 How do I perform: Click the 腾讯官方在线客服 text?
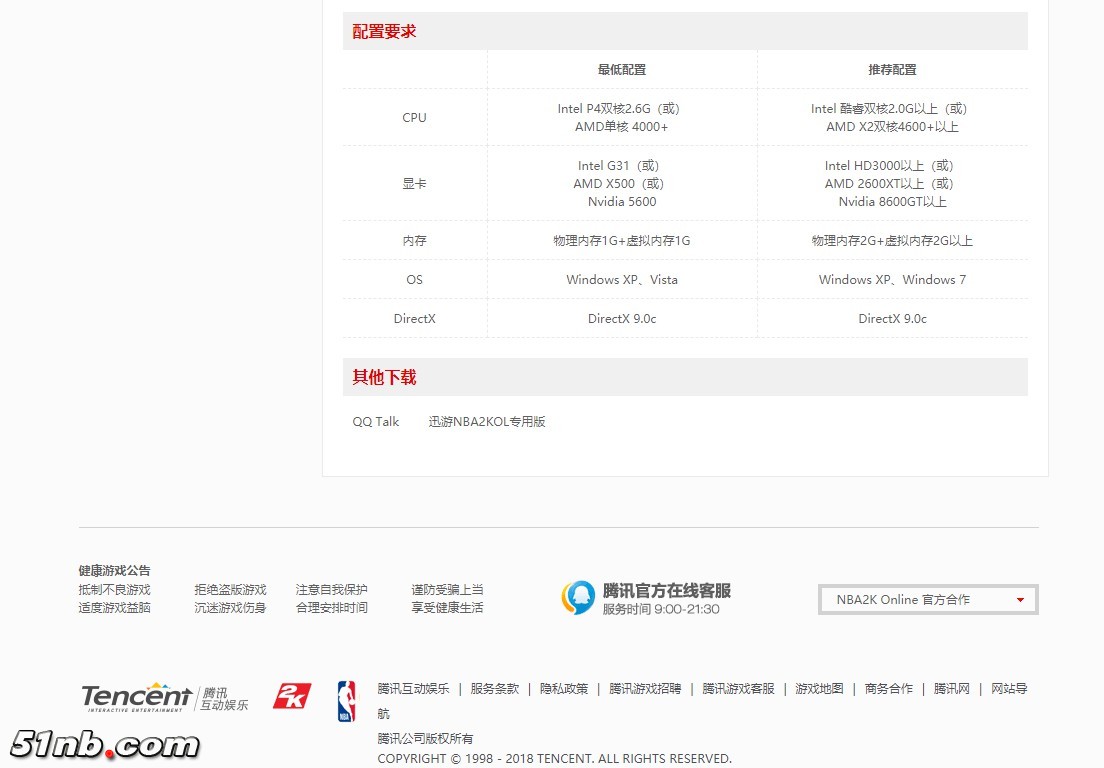(x=666, y=591)
